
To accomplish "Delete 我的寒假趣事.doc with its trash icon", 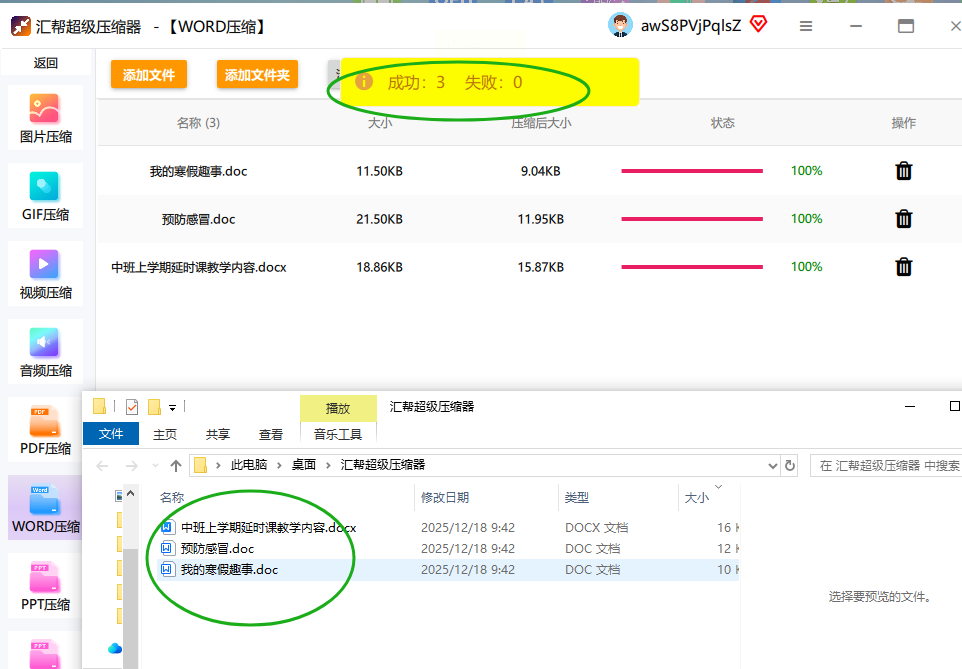I will tap(904, 171).
